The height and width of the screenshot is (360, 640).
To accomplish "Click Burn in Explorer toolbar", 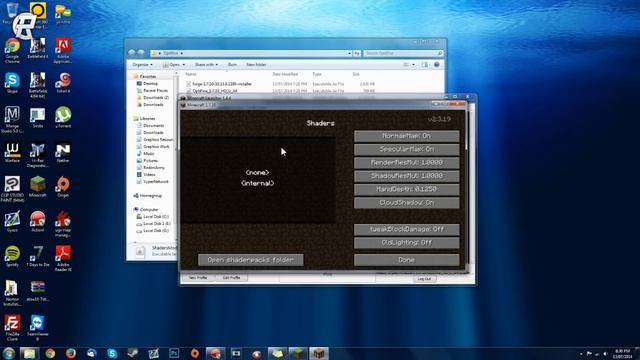I will click(x=232, y=64).
